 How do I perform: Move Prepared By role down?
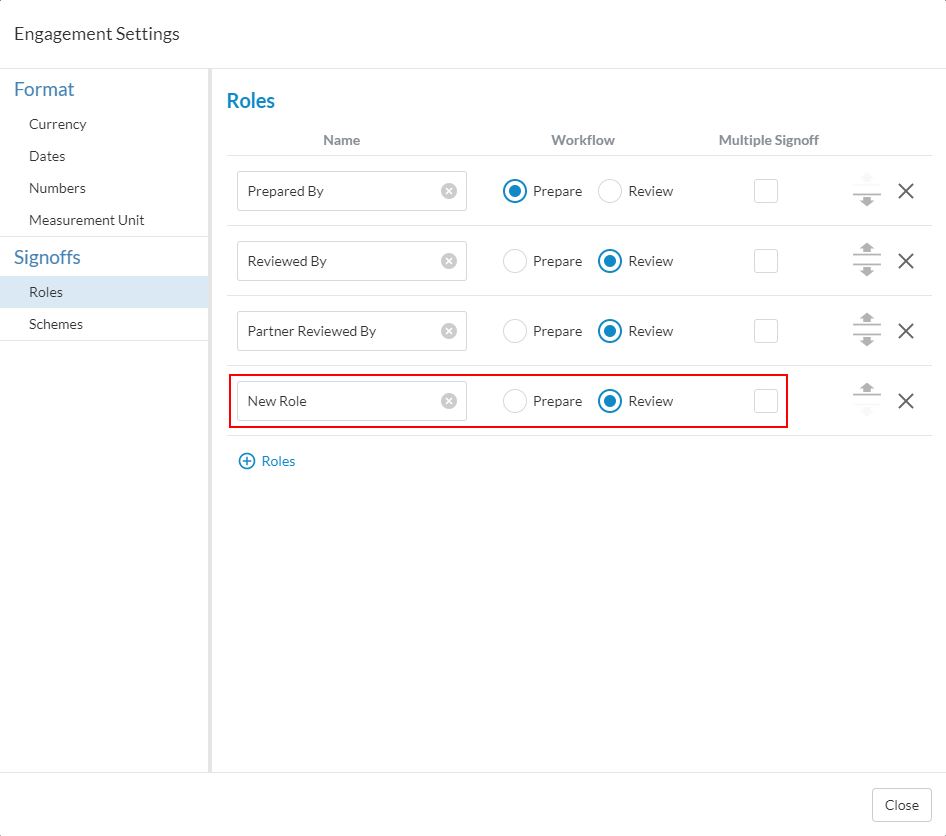point(867,200)
